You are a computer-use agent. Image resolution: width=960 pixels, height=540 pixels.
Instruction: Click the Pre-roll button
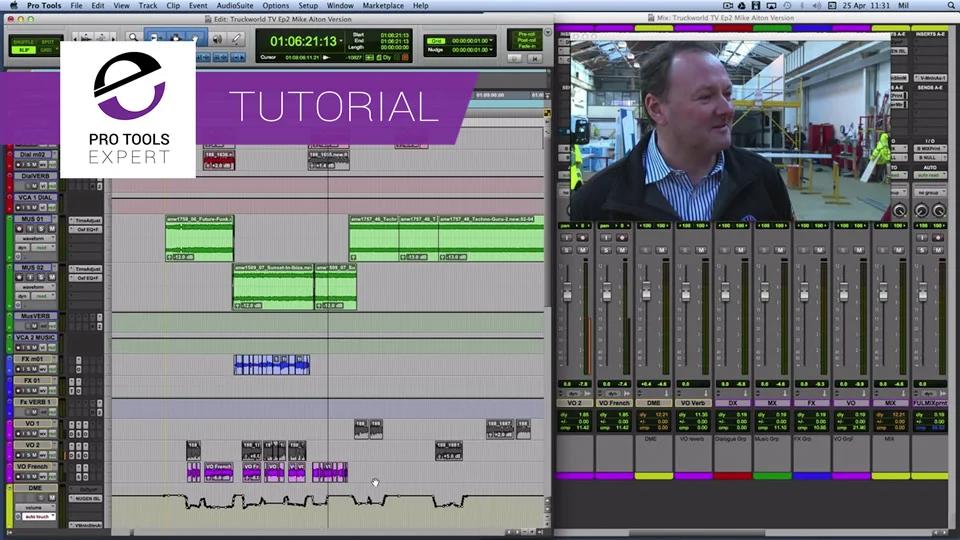pyautogui.click(x=526, y=34)
